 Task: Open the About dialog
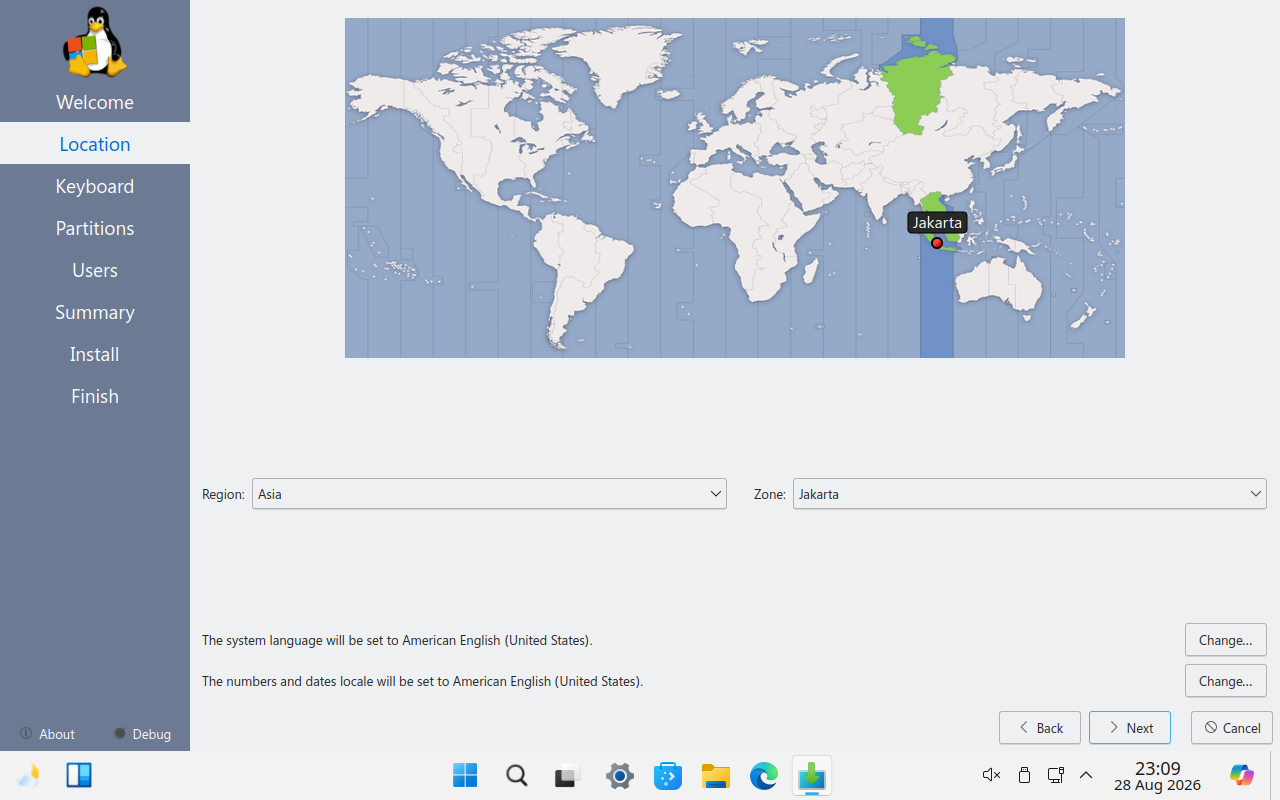(x=47, y=734)
